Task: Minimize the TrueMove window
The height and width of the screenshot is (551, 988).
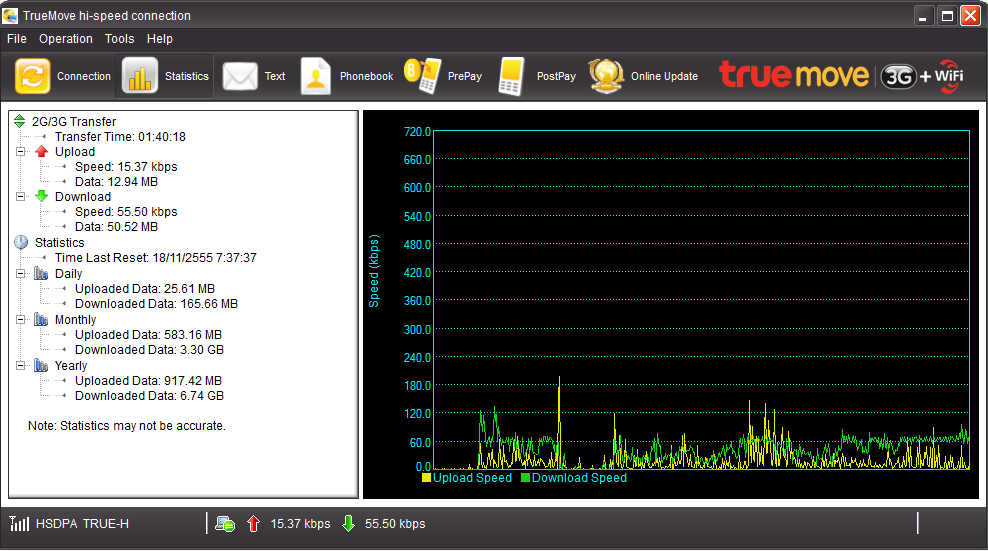Action: click(923, 16)
